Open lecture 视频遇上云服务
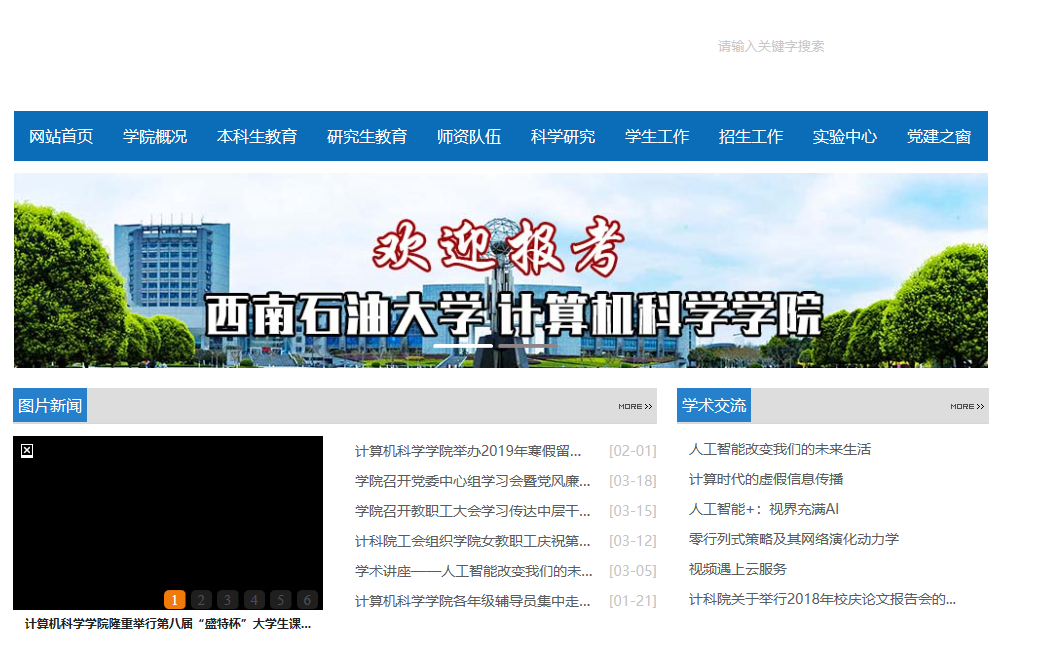The height and width of the screenshot is (649, 1043). coord(737,569)
